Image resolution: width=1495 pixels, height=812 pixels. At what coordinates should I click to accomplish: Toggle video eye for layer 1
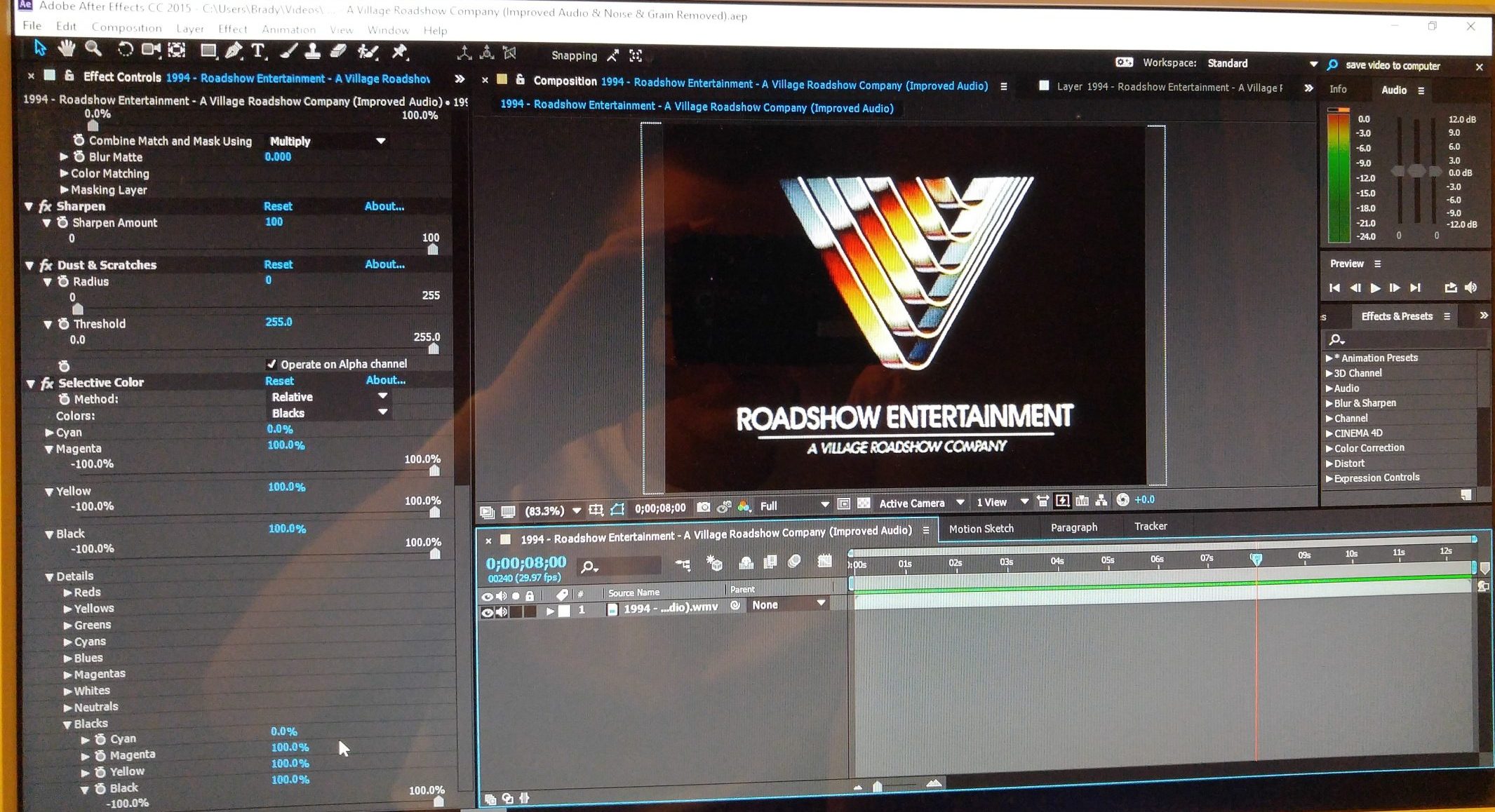tap(487, 612)
